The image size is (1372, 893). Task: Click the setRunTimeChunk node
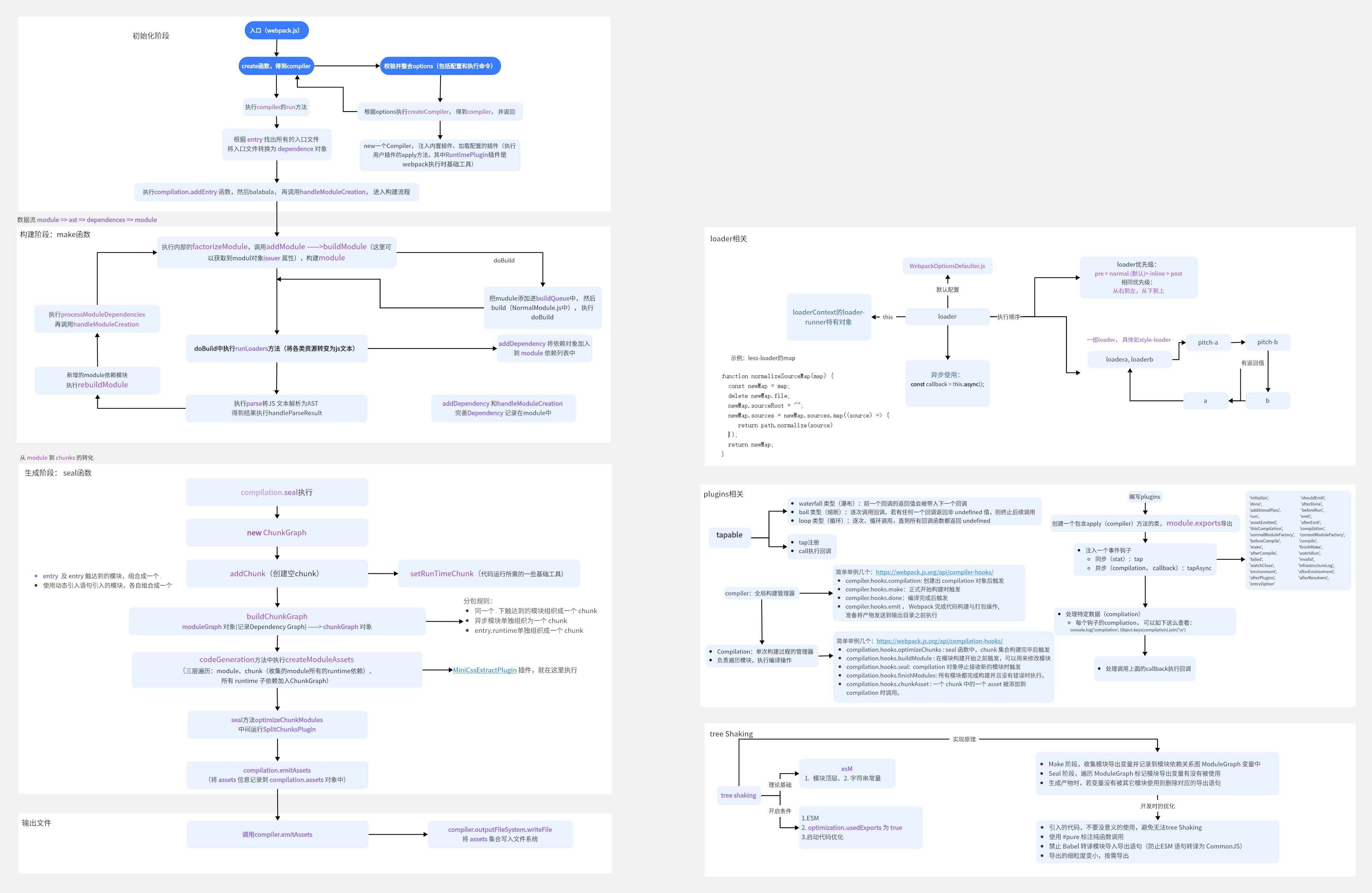[488, 574]
